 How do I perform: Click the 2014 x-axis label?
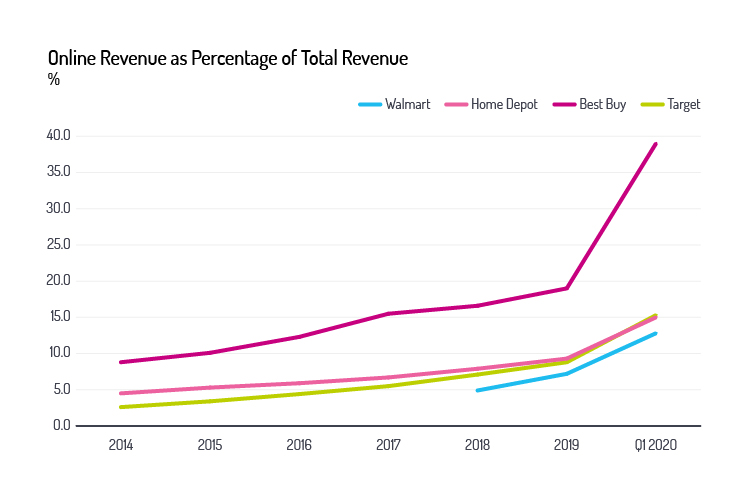point(121,445)
